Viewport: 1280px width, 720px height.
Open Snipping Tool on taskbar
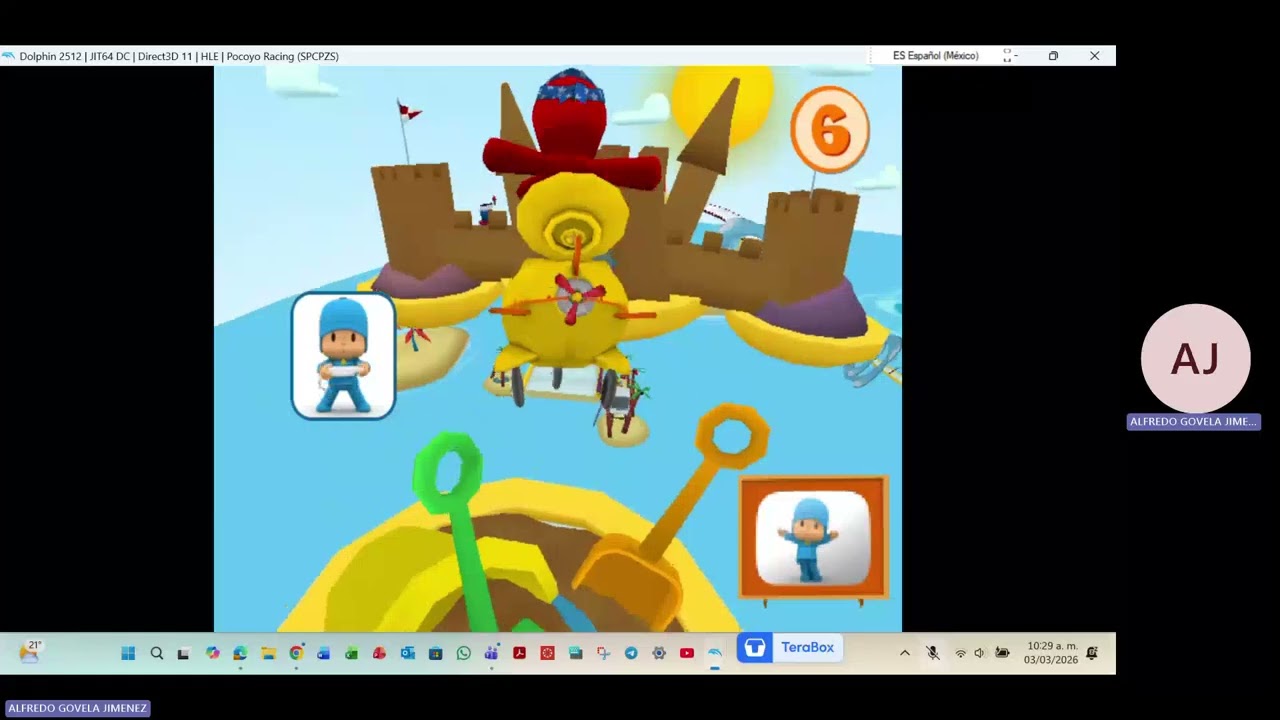603,653
